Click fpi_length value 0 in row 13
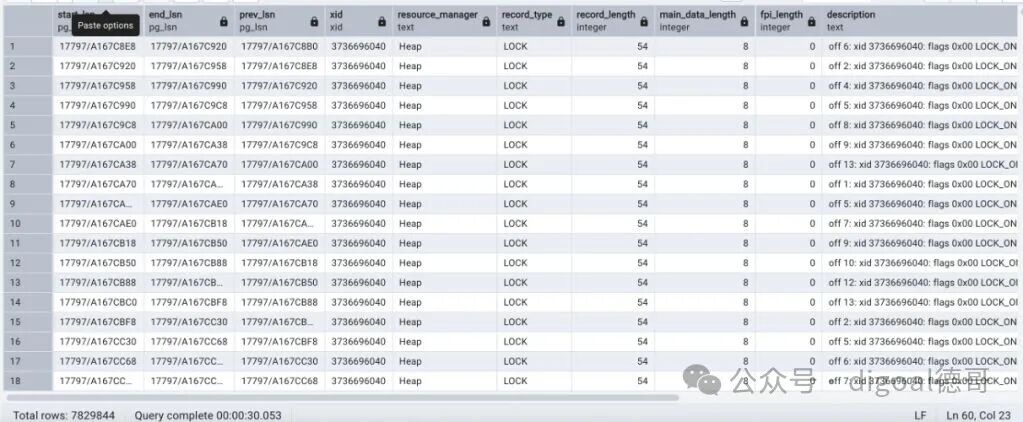This screenshot has width=1023, height=422. [789, 282]
